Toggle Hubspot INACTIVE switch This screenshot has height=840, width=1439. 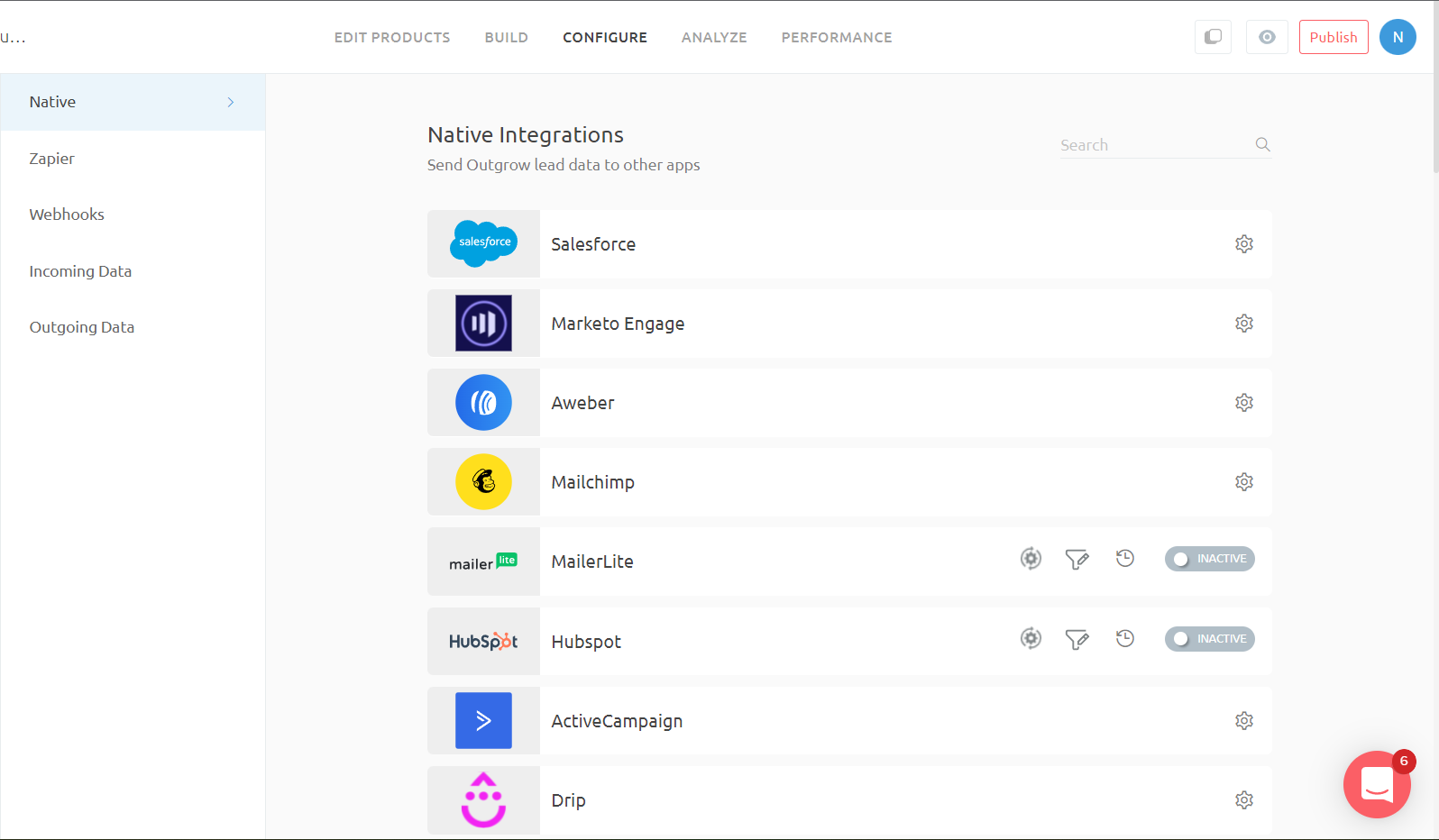[1209, 639]
